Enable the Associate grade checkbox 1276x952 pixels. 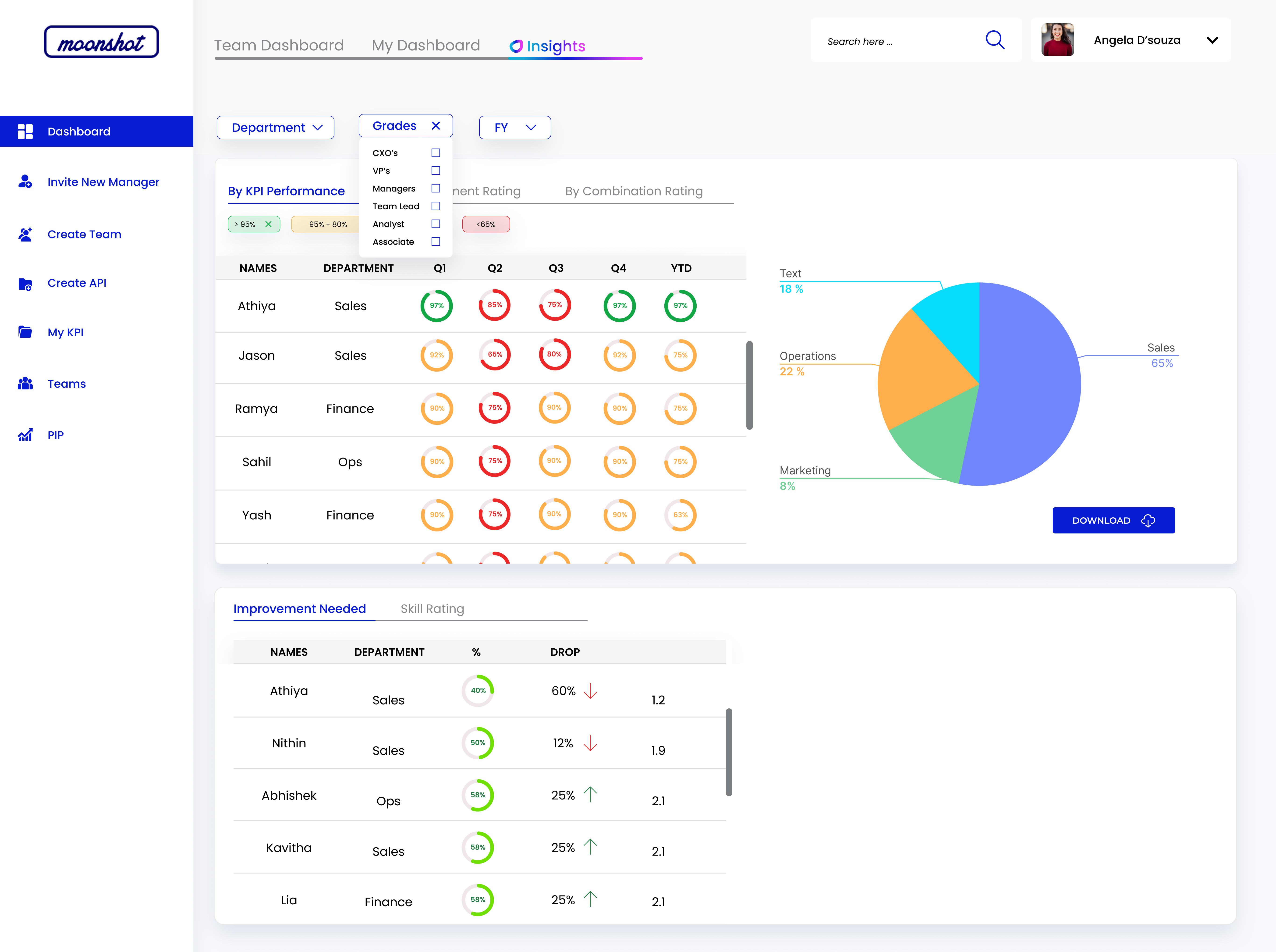point(436,242)
